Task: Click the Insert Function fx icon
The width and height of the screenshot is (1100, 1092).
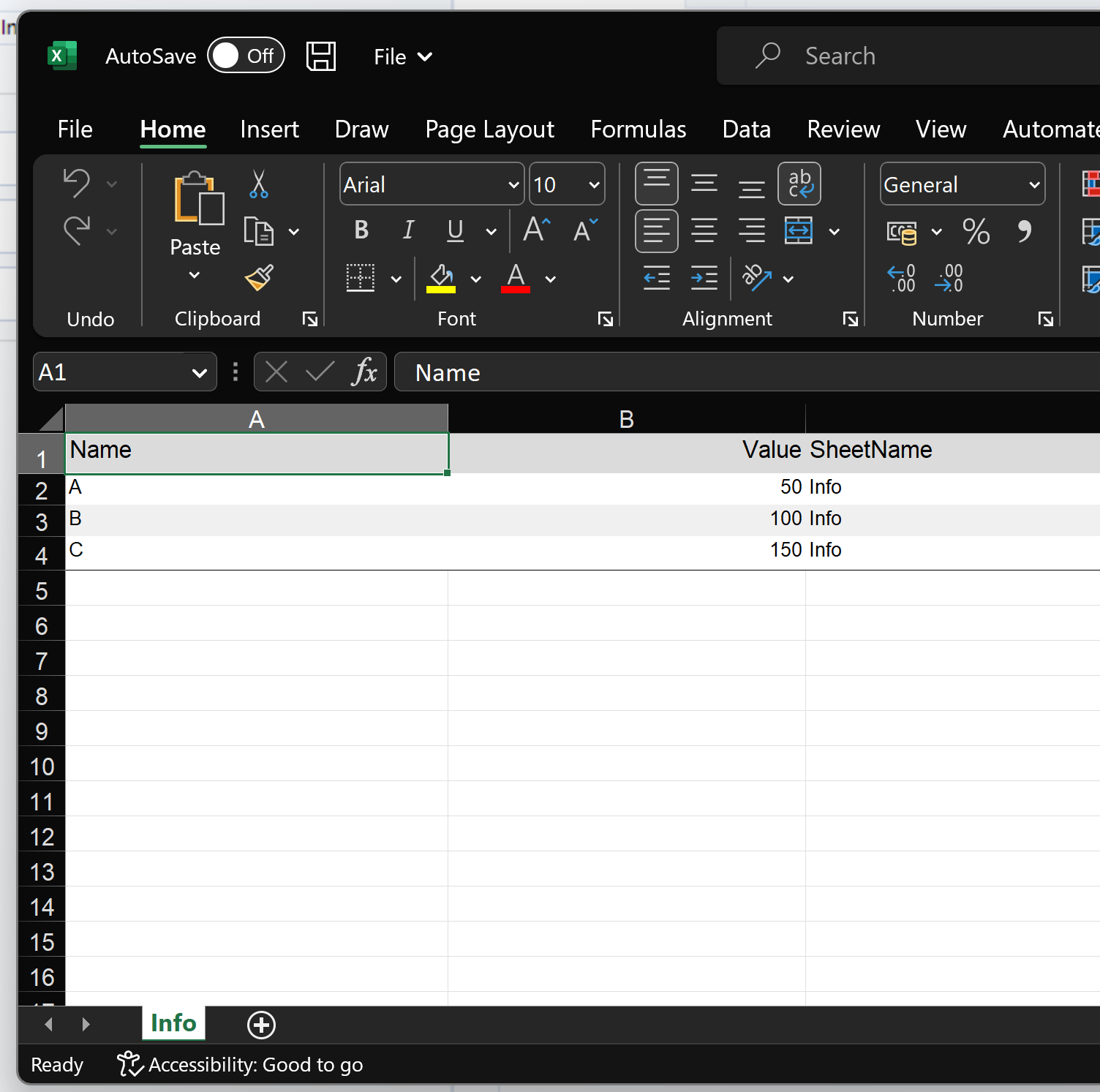Action: pyautogui.click(x=364, y=372)
